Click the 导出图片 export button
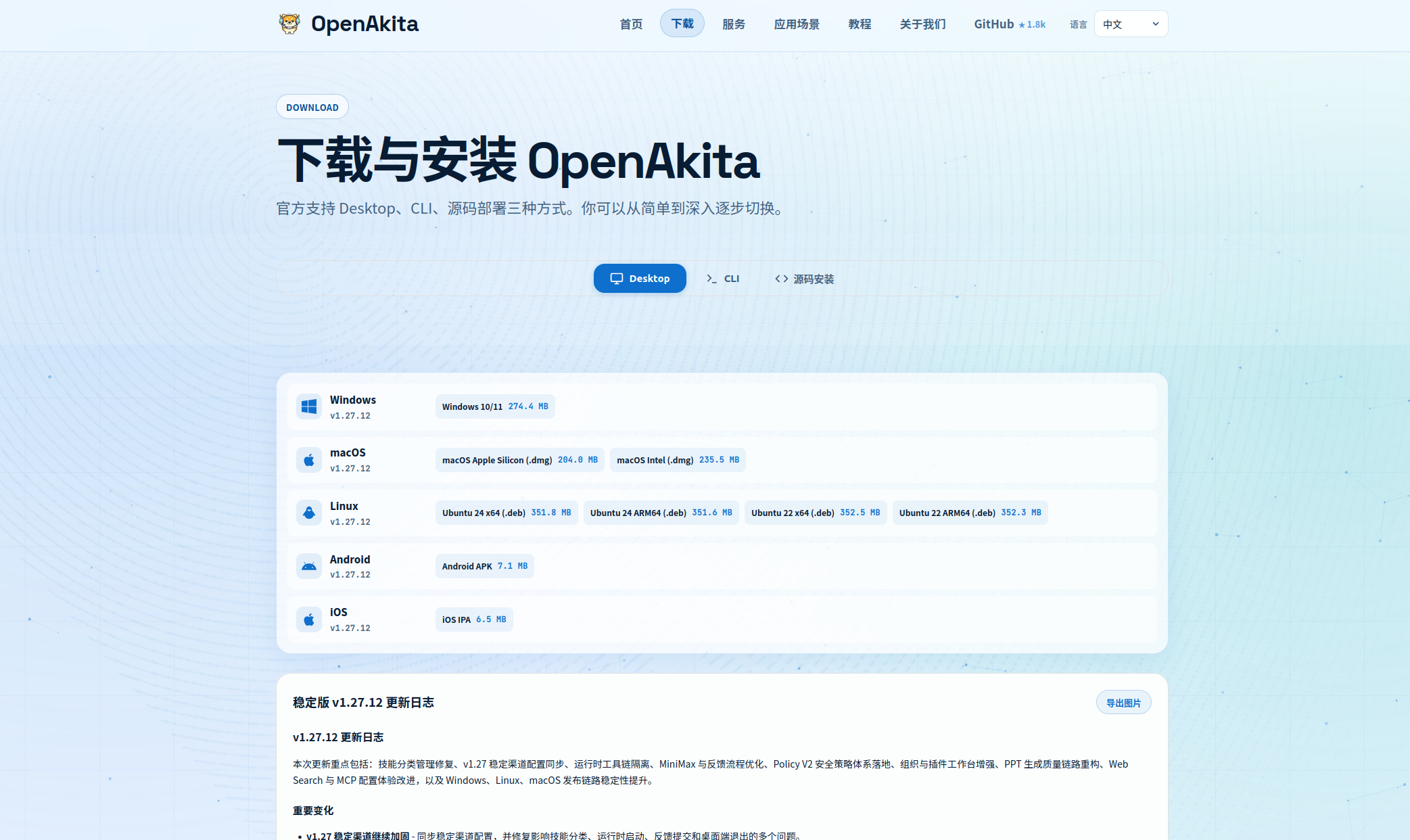Image resolution: width=1410 pixels, height=840 pixels. coord(1123,703)
